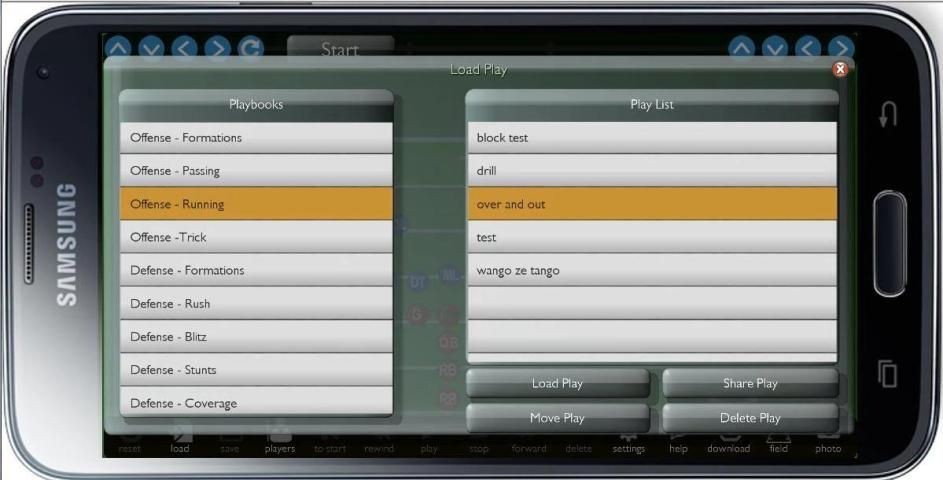
Task: Click the circular refresh arrow icon
Action: point(251,48)
